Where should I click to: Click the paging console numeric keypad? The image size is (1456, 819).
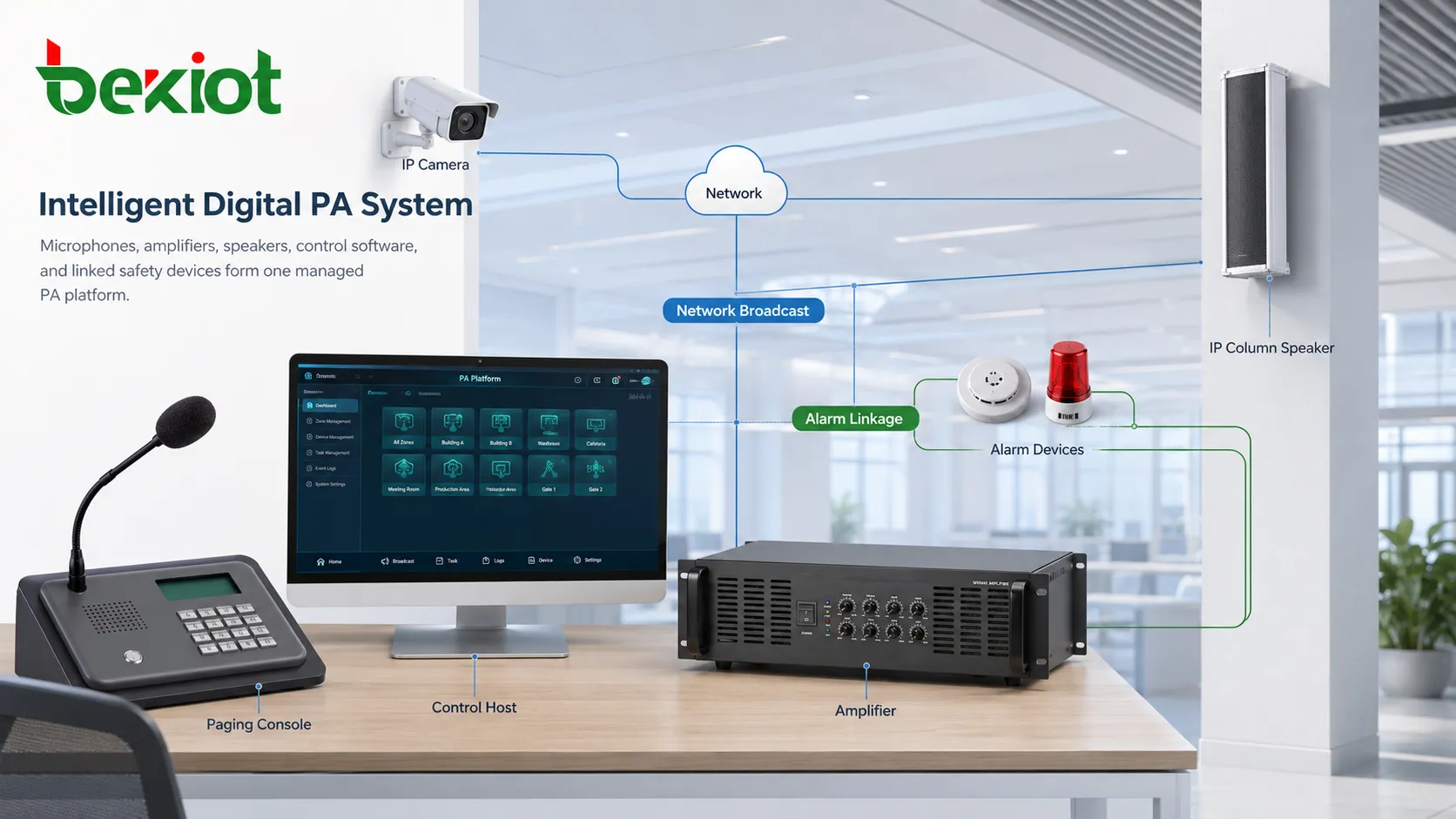227,628
